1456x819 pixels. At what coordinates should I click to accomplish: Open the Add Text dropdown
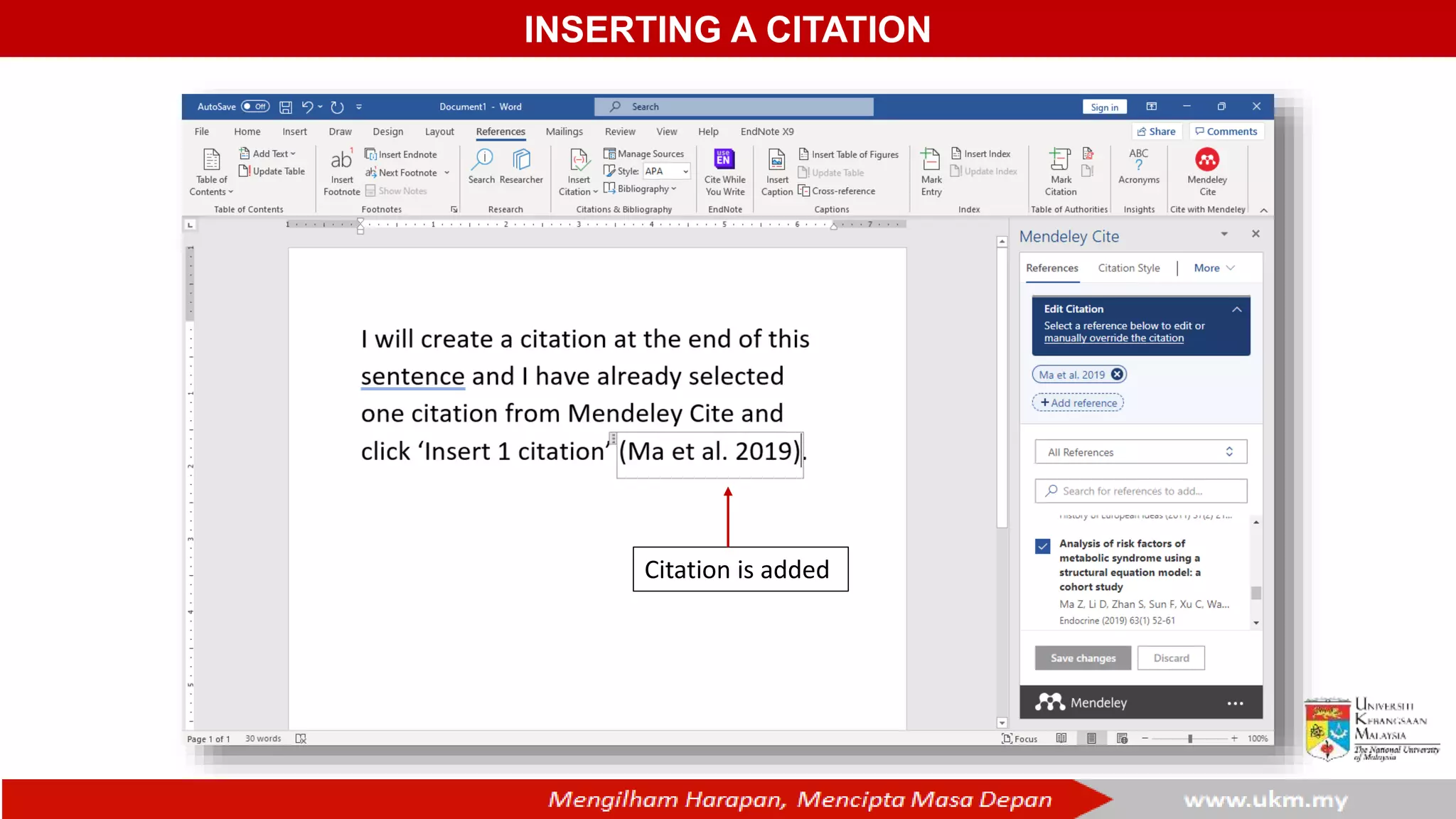click(267, 154)
